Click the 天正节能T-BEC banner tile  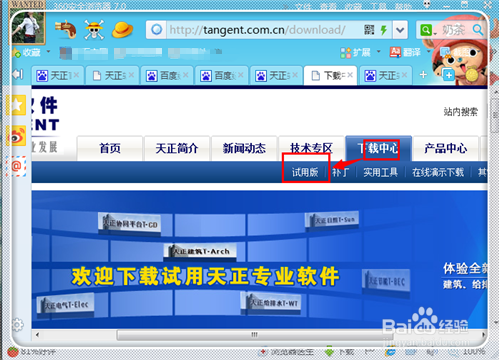coord(386,282)
